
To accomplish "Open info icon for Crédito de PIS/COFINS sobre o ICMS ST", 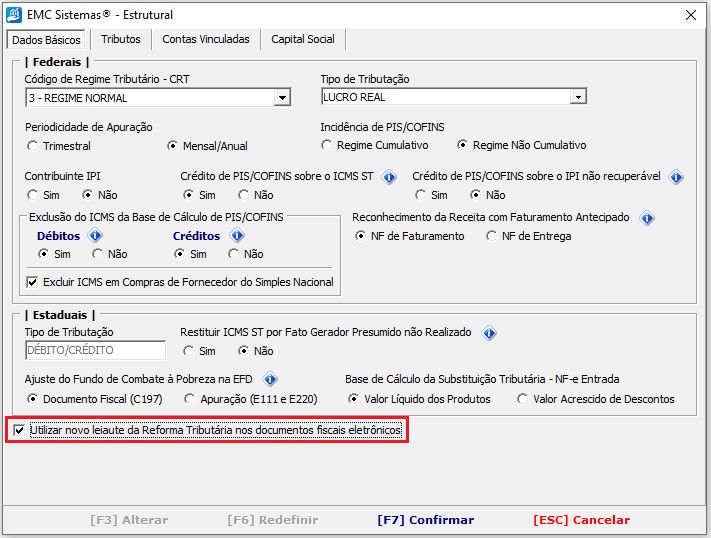I will [389, 177].
